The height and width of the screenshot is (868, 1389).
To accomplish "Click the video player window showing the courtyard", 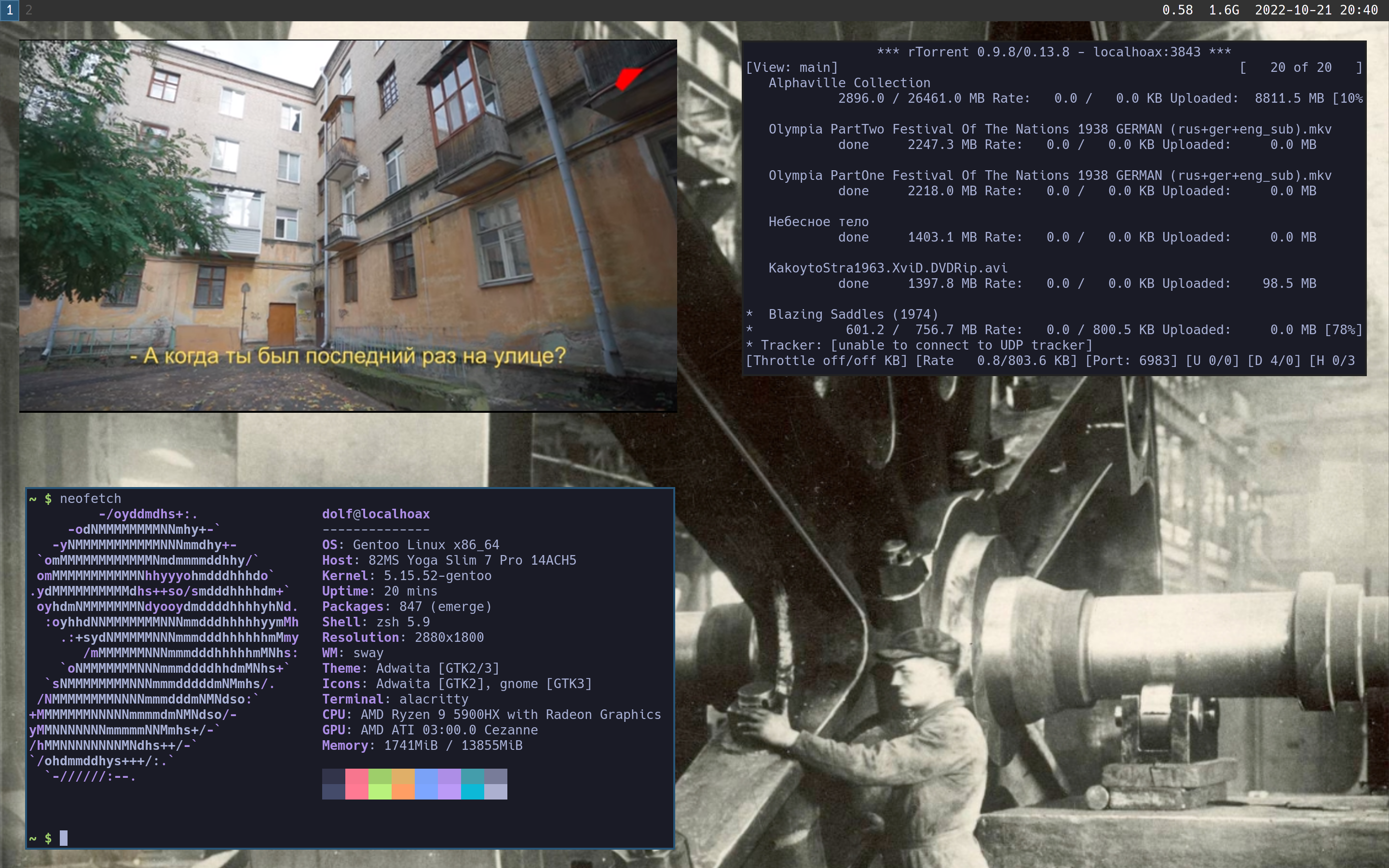I will [348, 226].
